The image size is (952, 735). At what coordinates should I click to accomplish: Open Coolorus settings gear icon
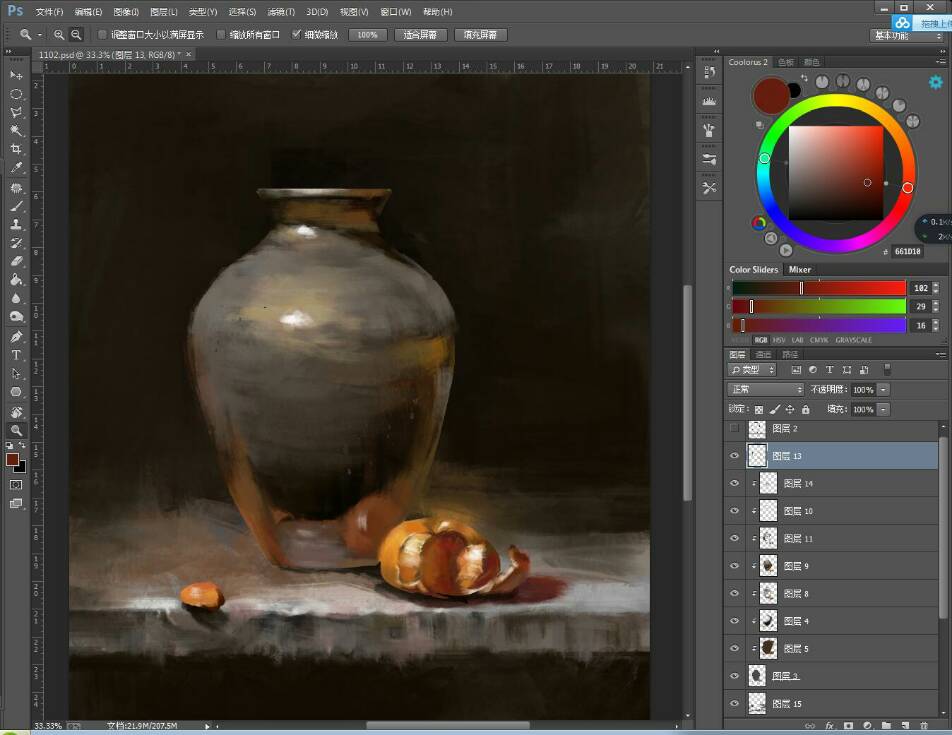(936, 82)
